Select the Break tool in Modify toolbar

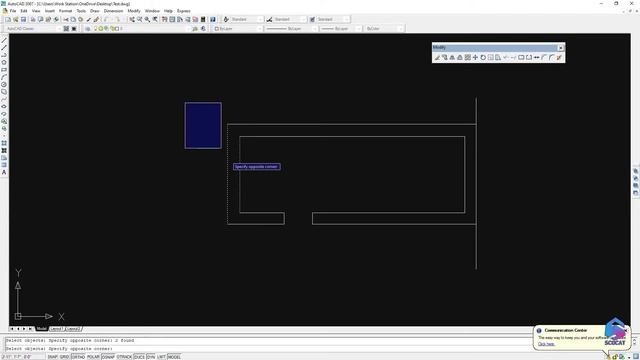[529, 58]
